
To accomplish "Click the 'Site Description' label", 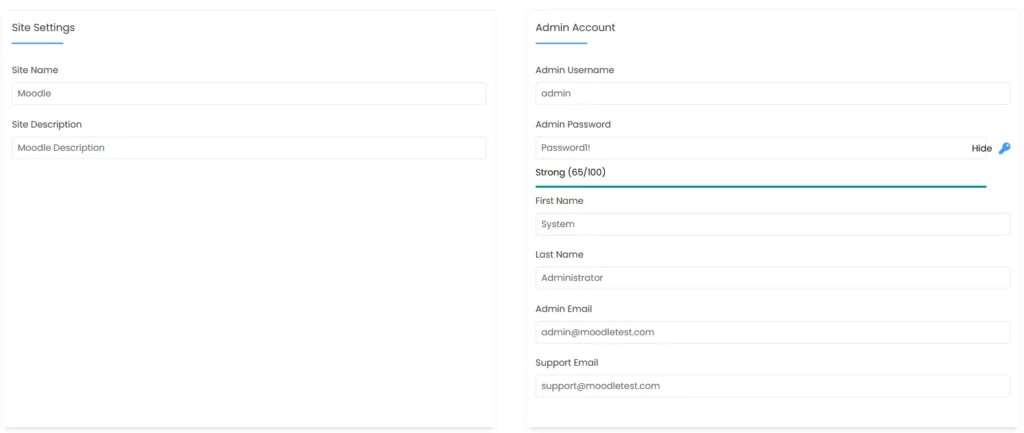I will coord(46,124).
